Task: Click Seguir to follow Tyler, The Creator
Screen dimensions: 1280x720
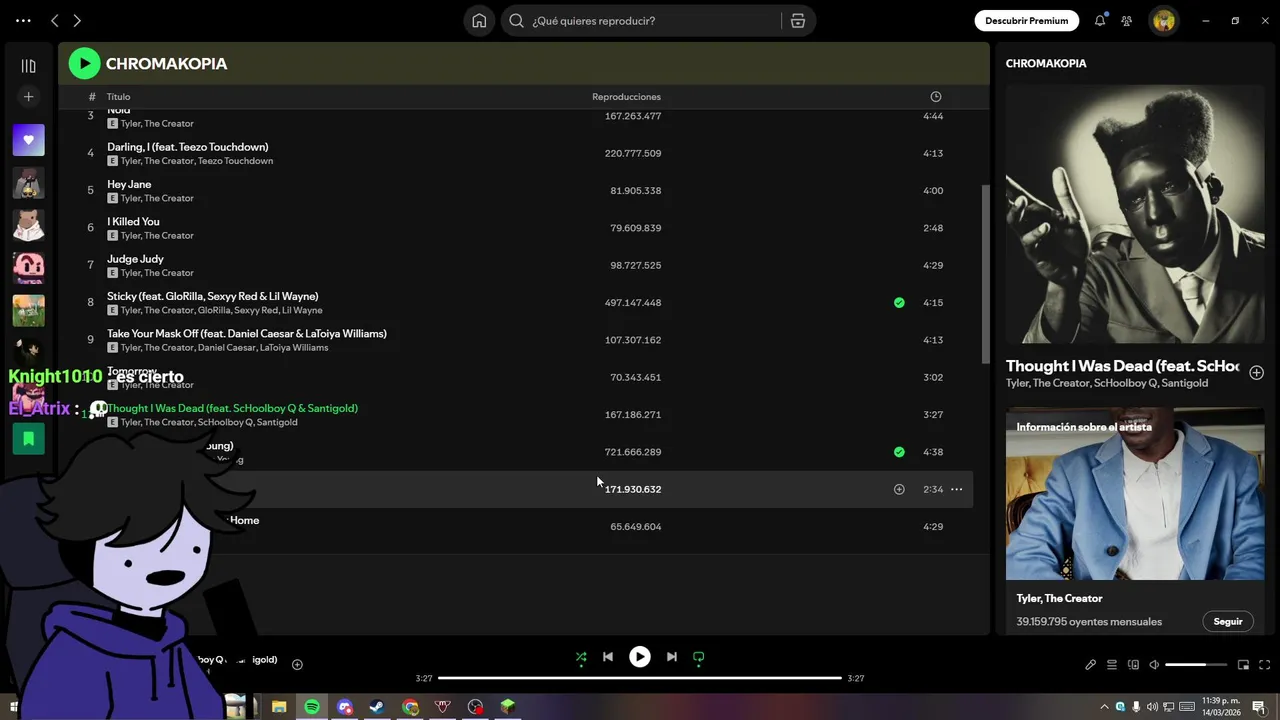Action: (1228, 621)
